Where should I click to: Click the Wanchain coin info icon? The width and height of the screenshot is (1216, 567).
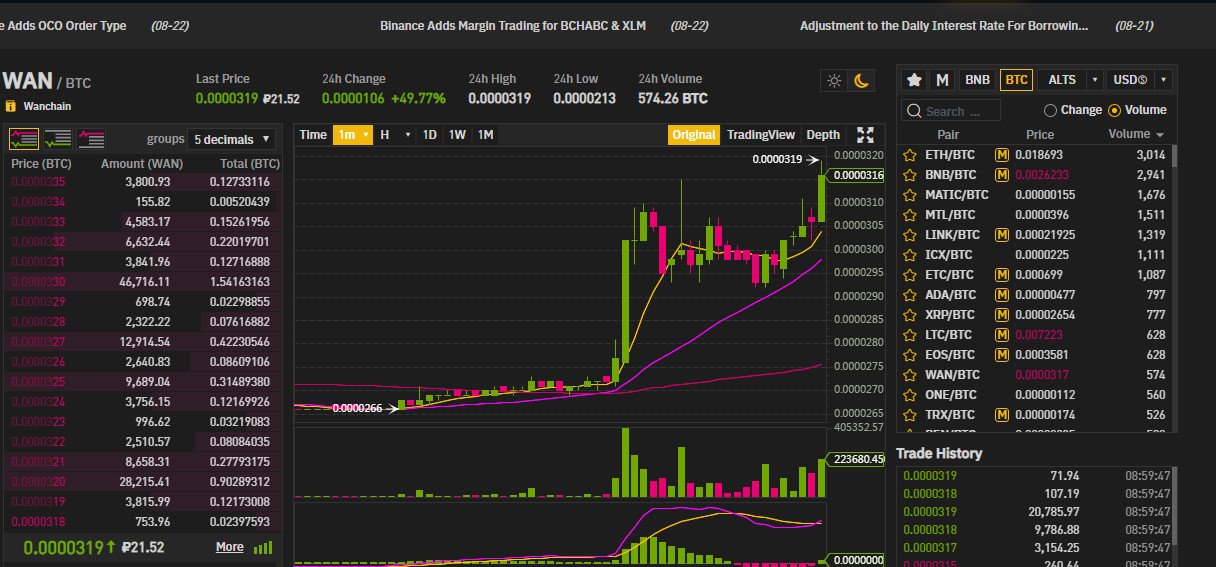coord(11,106)
